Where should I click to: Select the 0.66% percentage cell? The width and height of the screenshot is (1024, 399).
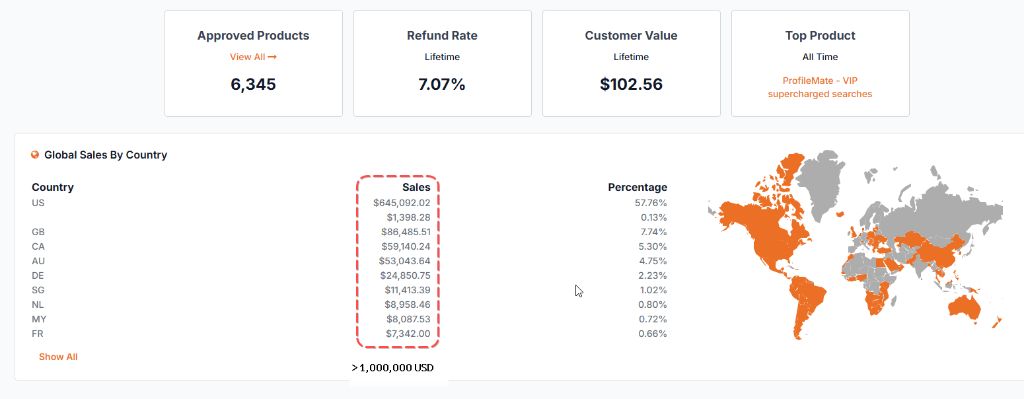coord(653,334)
